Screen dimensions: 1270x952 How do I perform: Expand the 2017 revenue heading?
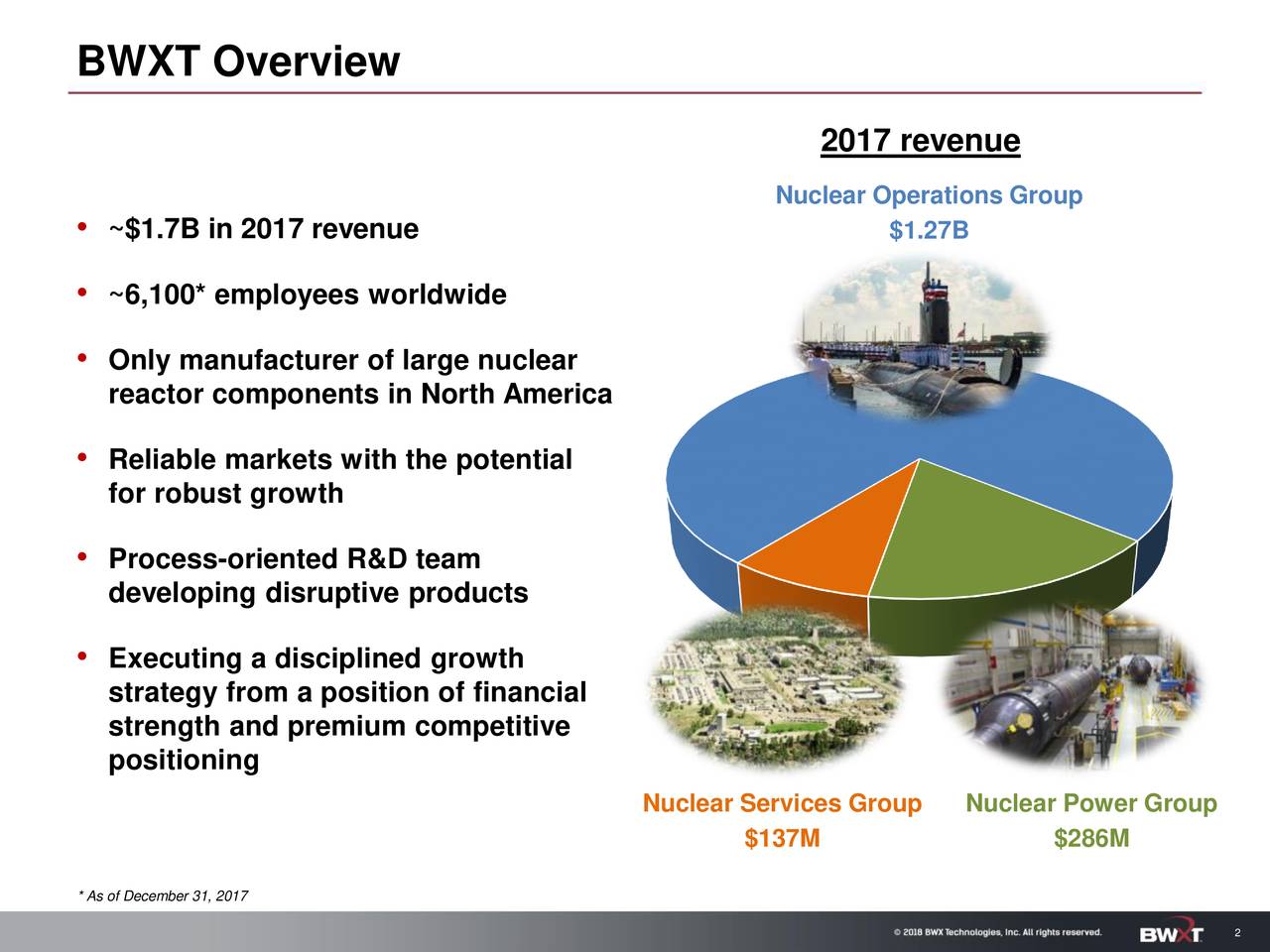920,140
